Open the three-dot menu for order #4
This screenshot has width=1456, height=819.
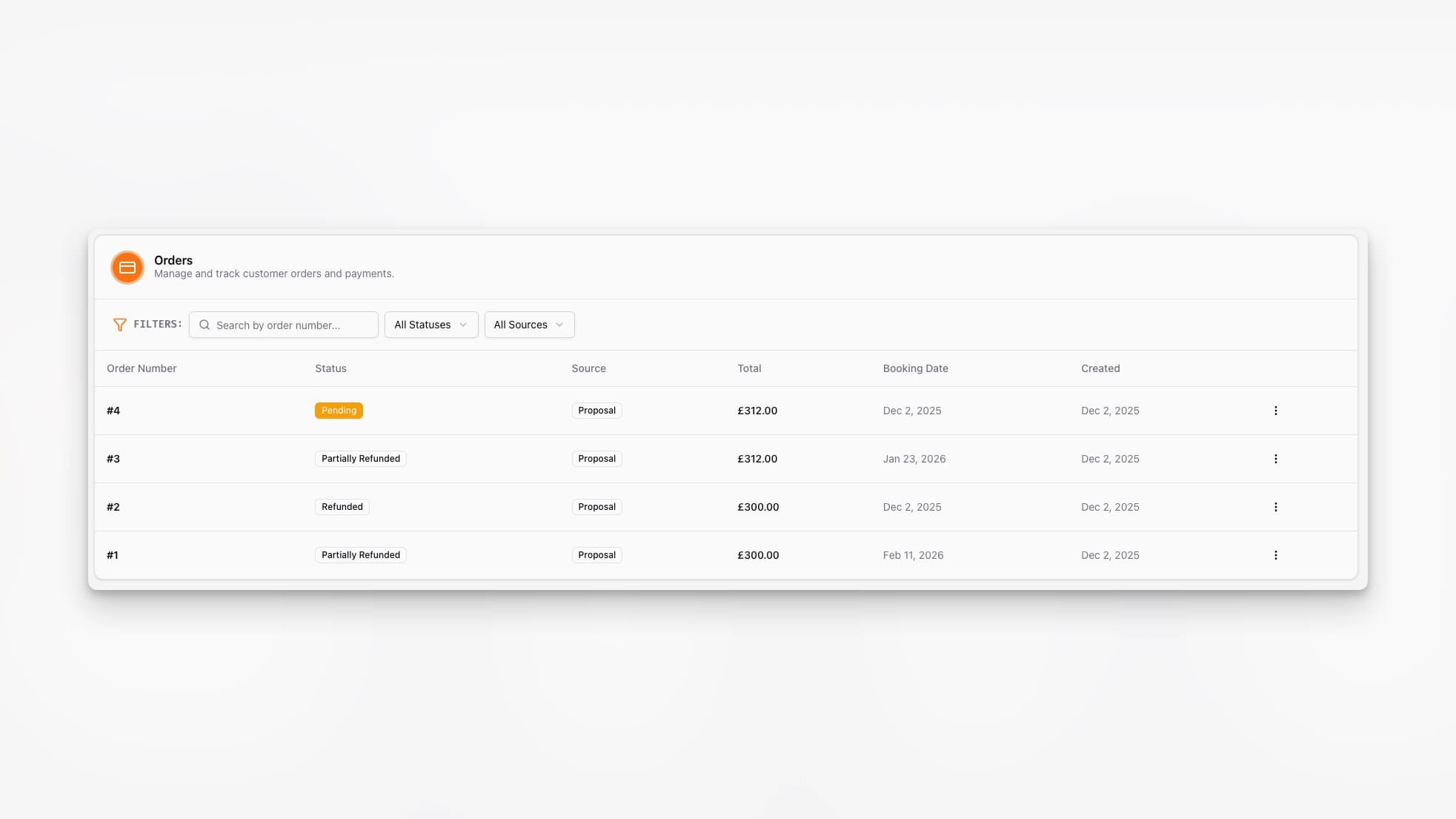point(1275,411)
